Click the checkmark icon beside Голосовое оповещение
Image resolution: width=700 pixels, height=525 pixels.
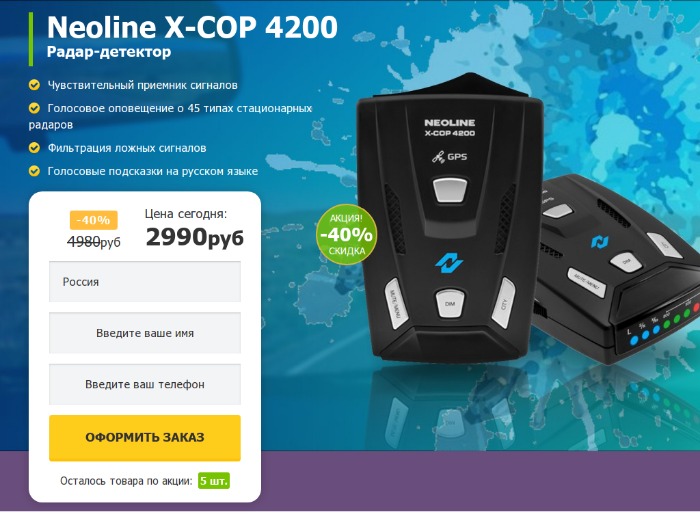click(34, 108)
